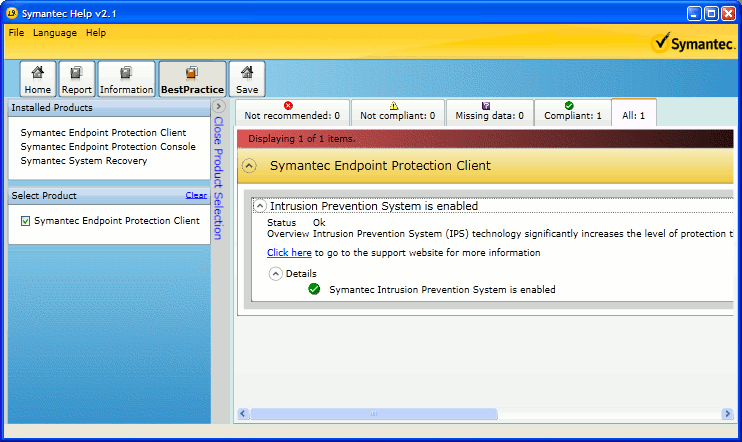Select Symantec System Recovery in list
This screenshot has height=442, width=742.
tap(84, 161)
